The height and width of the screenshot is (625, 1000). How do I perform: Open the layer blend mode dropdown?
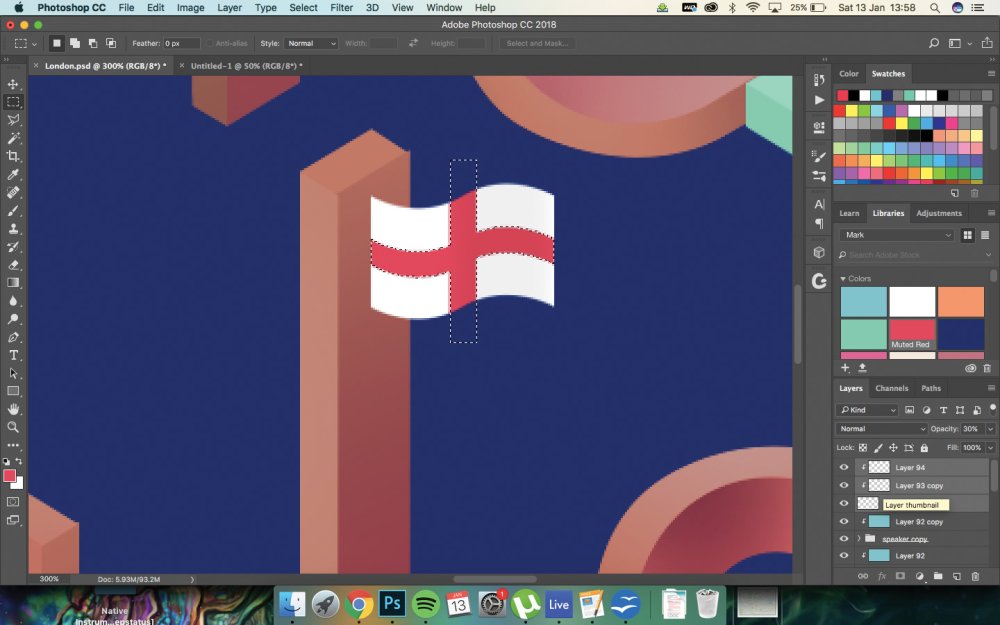coord(881,429)
